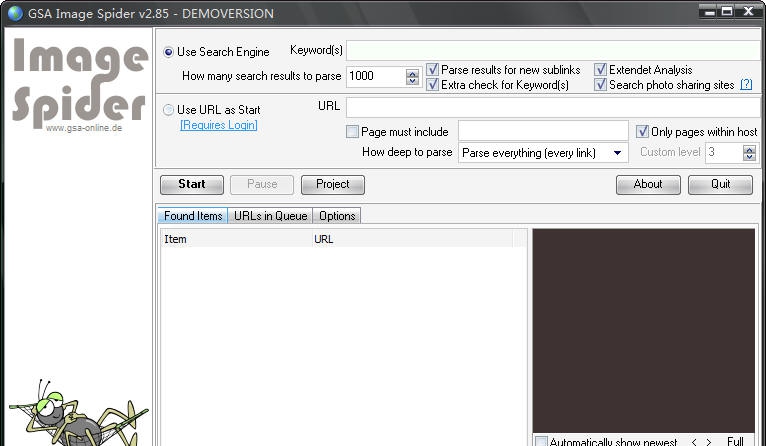This screenshot has height=446, width=766.
Task: Click the globe application icon in title bar
Action: (15, 13)
